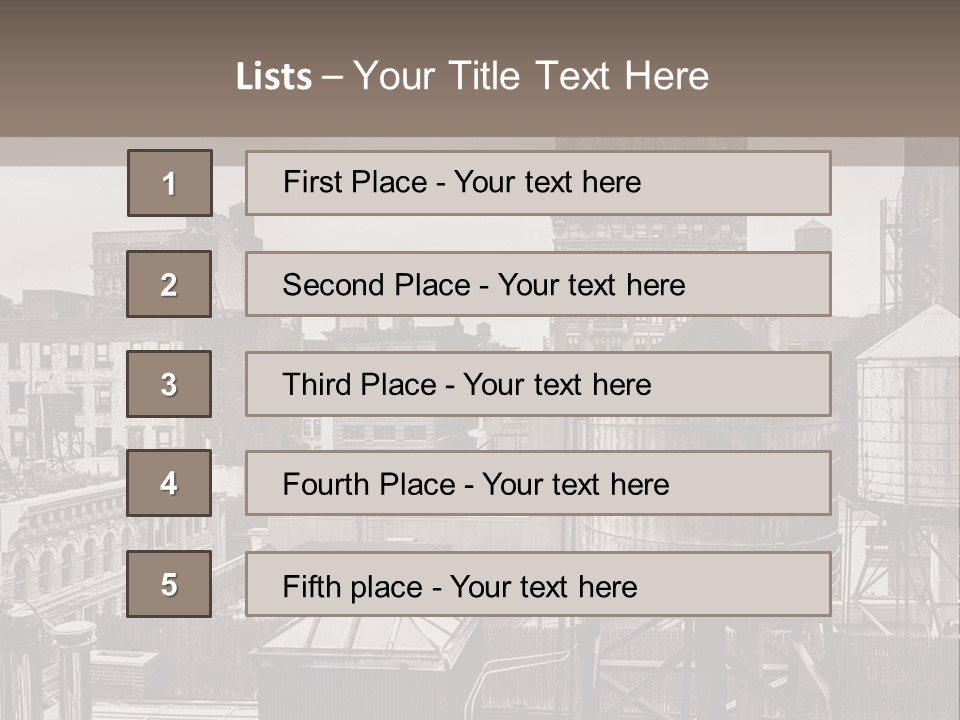Click the Fourth Place text box
The image size is (960, 720).
click(x=538, y=484)
